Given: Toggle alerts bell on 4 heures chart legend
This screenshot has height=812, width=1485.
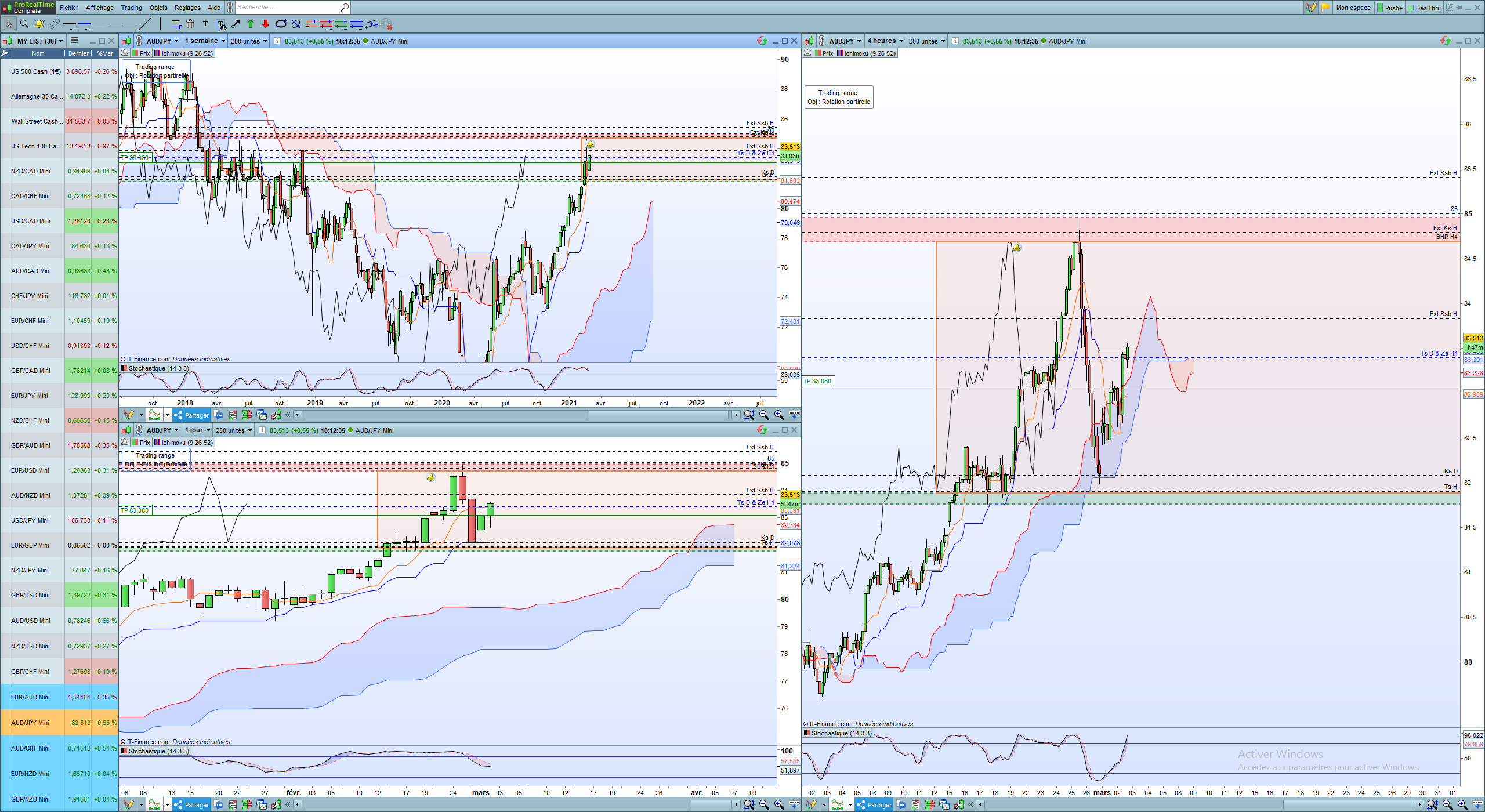Looking at the screenshot, I should click(808, 53).
